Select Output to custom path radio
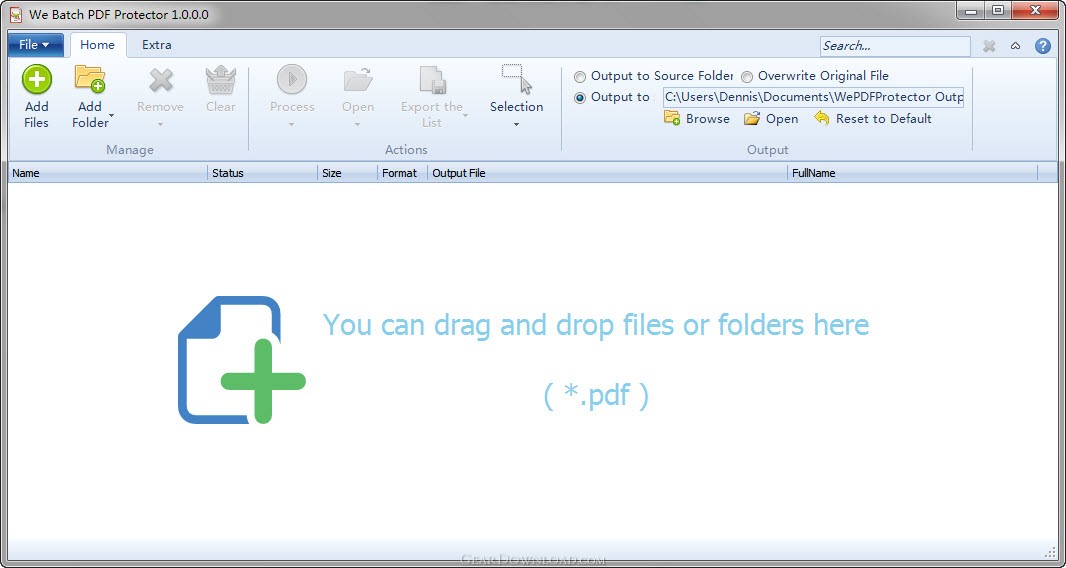 [x=580, y=97]
